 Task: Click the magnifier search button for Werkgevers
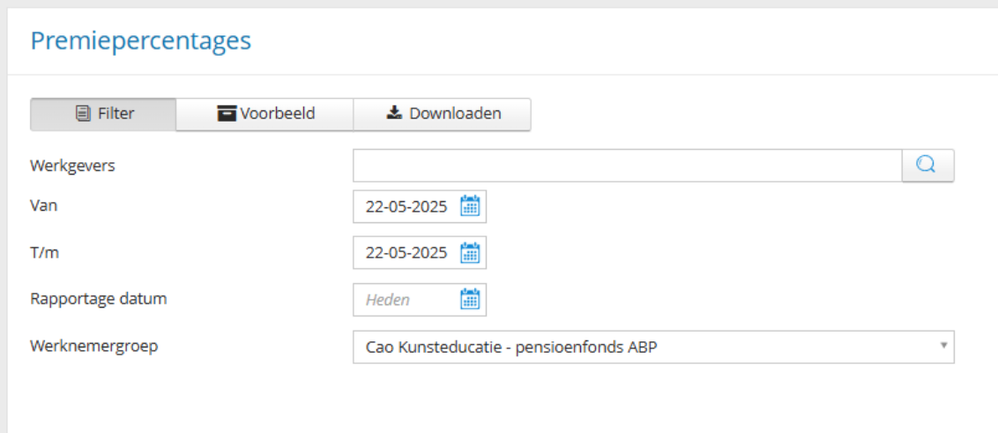927,166
